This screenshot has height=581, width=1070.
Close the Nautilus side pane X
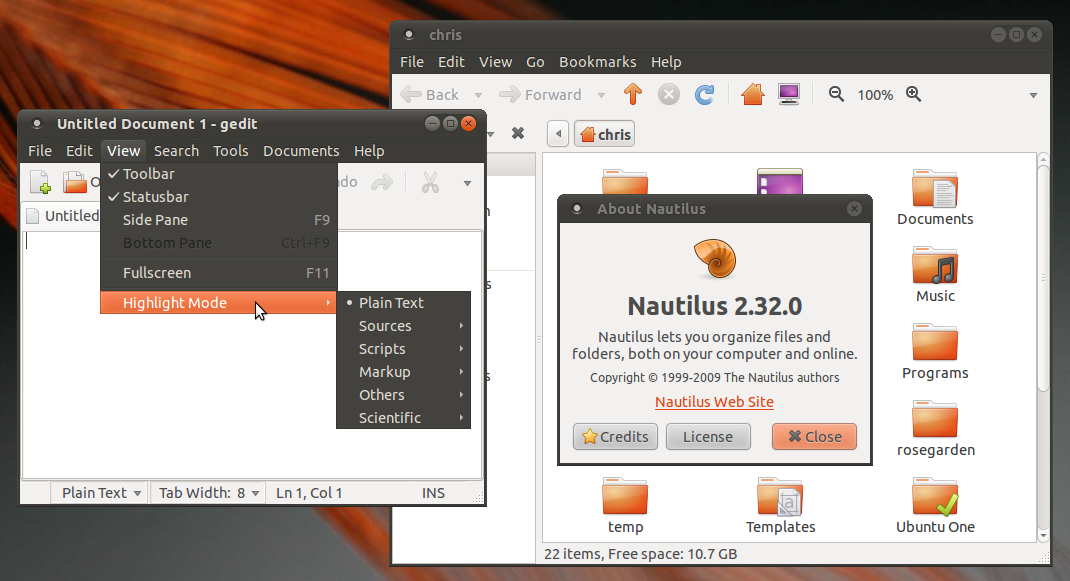pyautogui.click(x=518, y=133)
